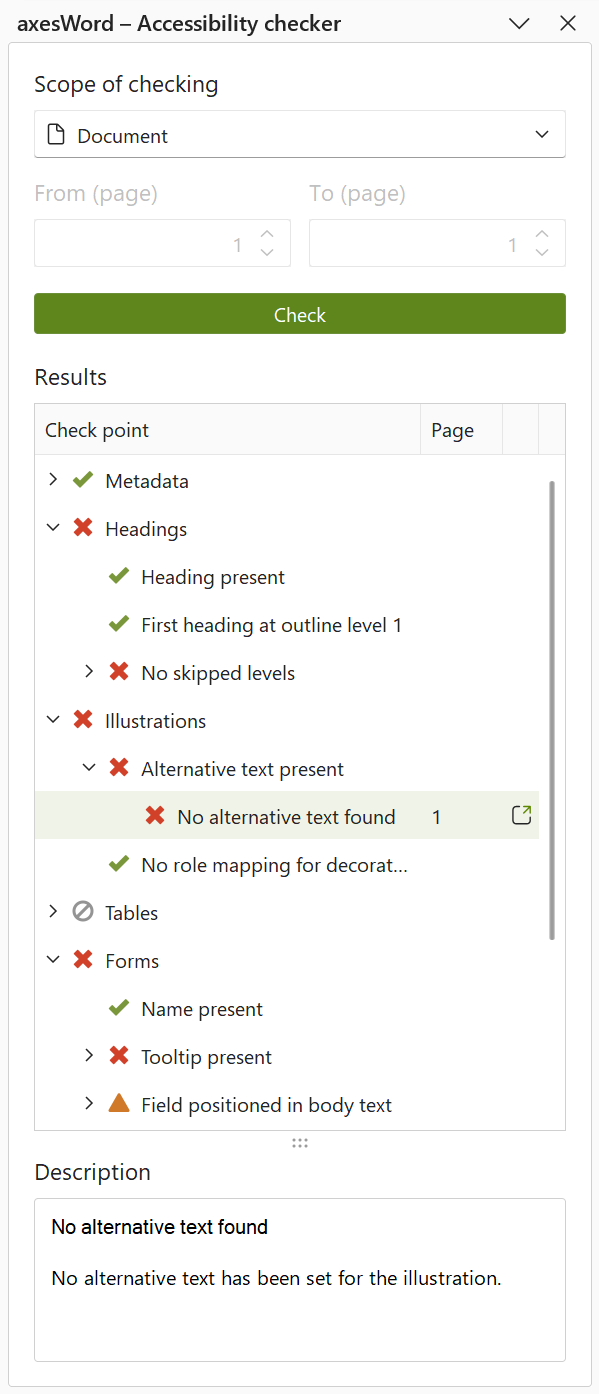Click the Check point column header

228,430
